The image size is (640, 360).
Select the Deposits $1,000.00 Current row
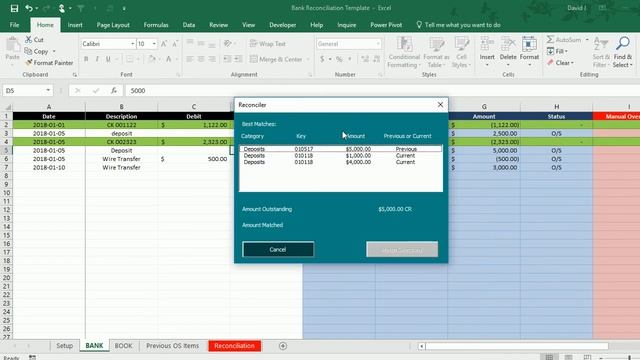pos(341,156)
